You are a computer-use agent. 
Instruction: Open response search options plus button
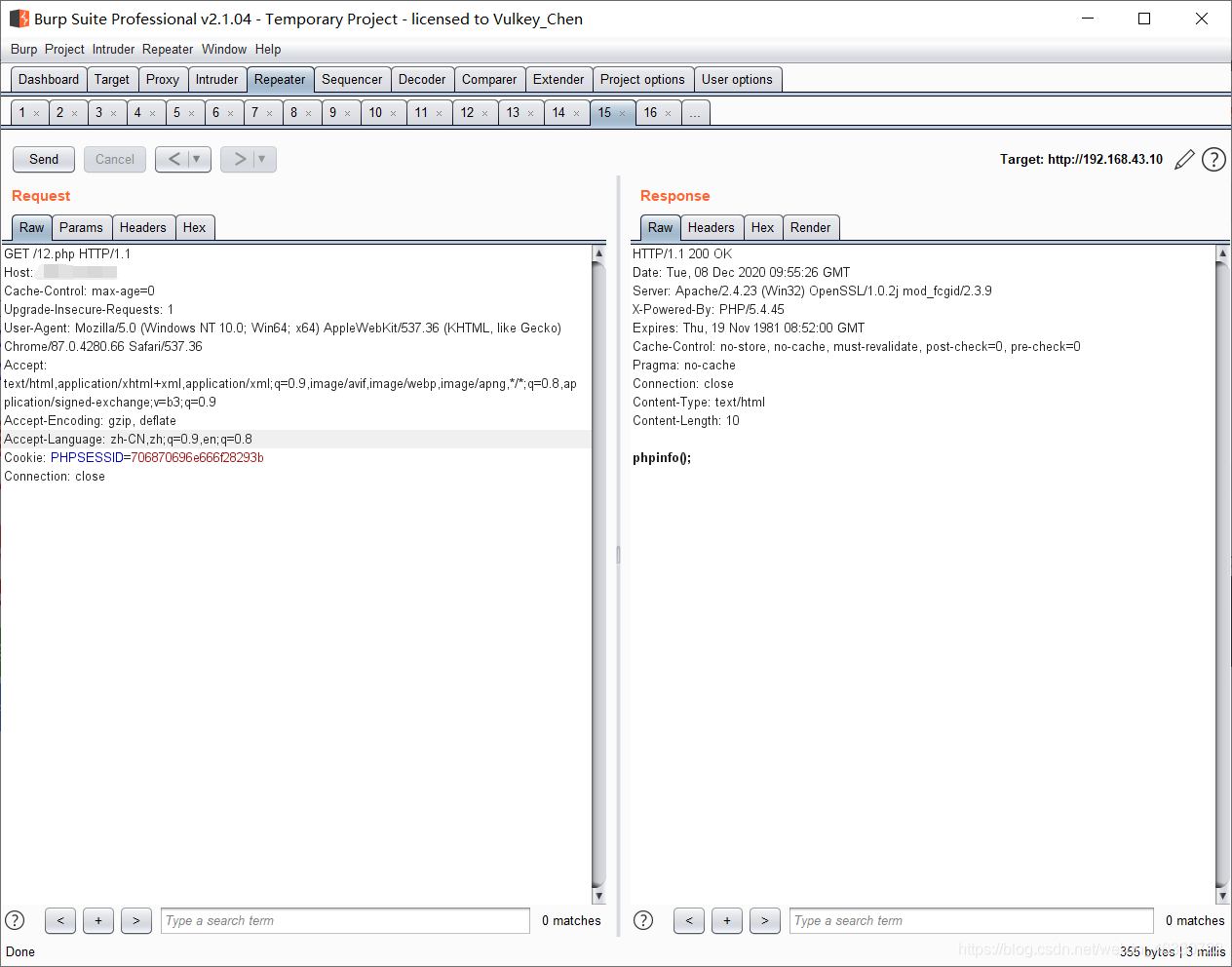(727, 920)
